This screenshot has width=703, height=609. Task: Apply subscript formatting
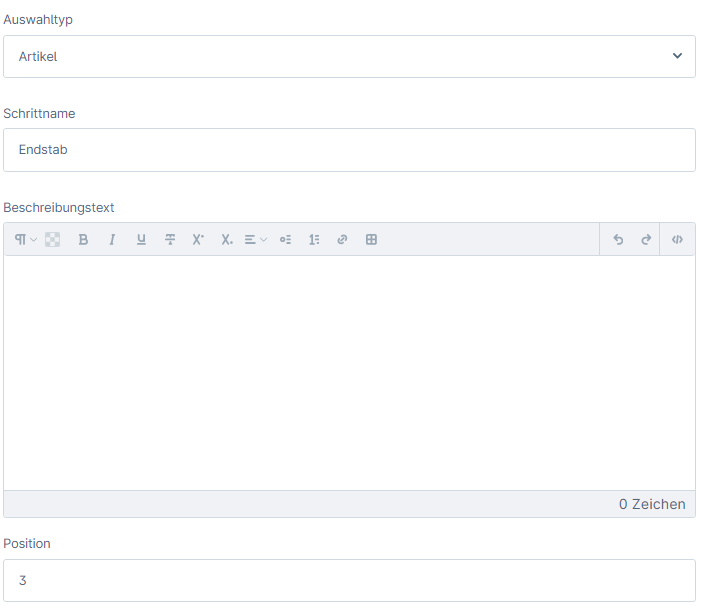point(227,239)
